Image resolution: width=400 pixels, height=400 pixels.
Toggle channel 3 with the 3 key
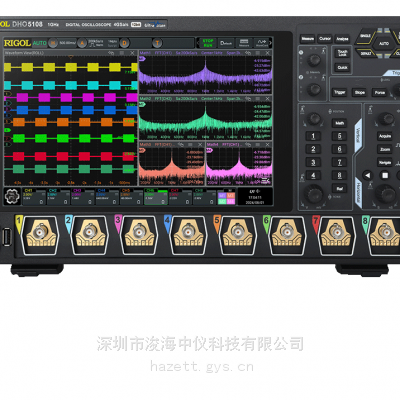313,163
